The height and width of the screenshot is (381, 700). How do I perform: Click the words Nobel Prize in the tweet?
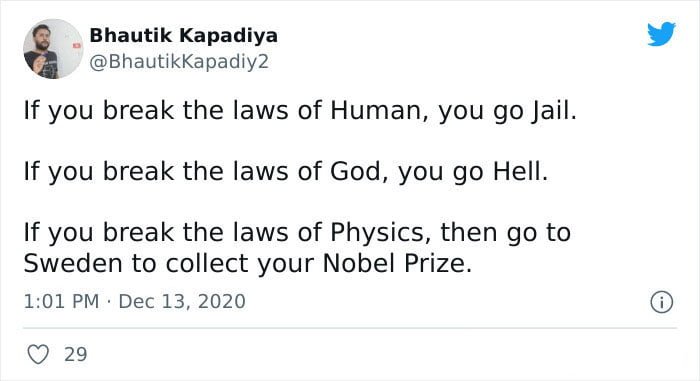[397, 263]
